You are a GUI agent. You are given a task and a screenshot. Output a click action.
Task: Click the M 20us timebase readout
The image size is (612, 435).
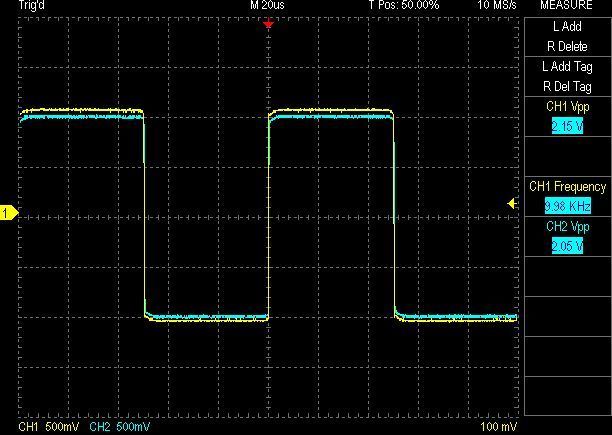click(x=267, y=5)
